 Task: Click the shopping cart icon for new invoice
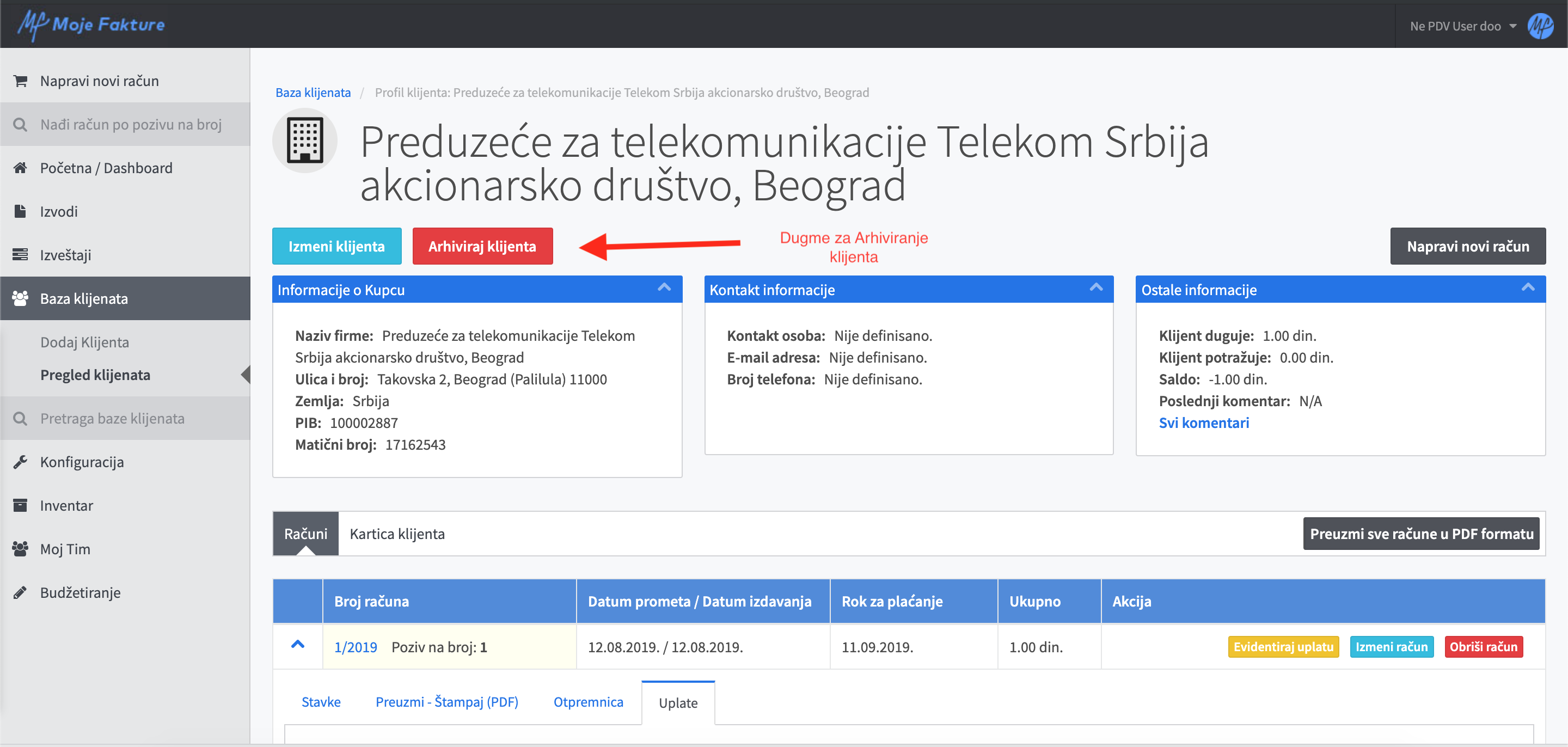tap(20, 81)
